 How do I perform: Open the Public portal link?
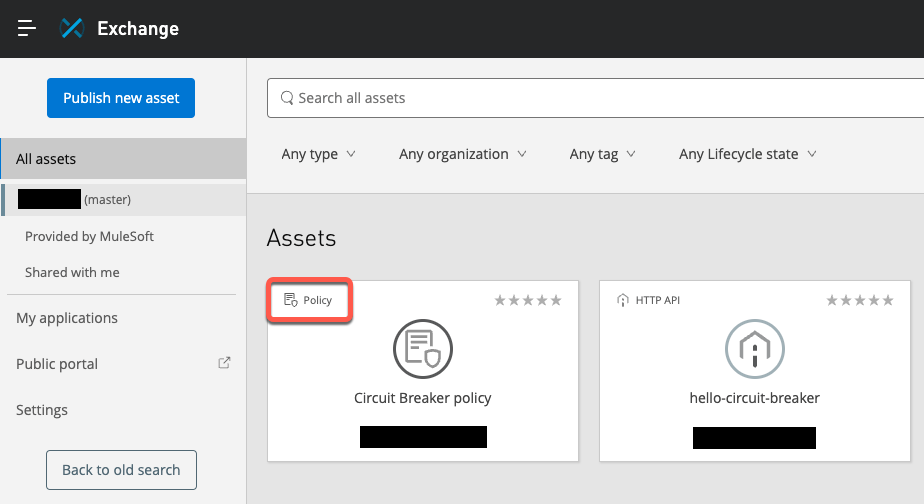tap(57, 364)
